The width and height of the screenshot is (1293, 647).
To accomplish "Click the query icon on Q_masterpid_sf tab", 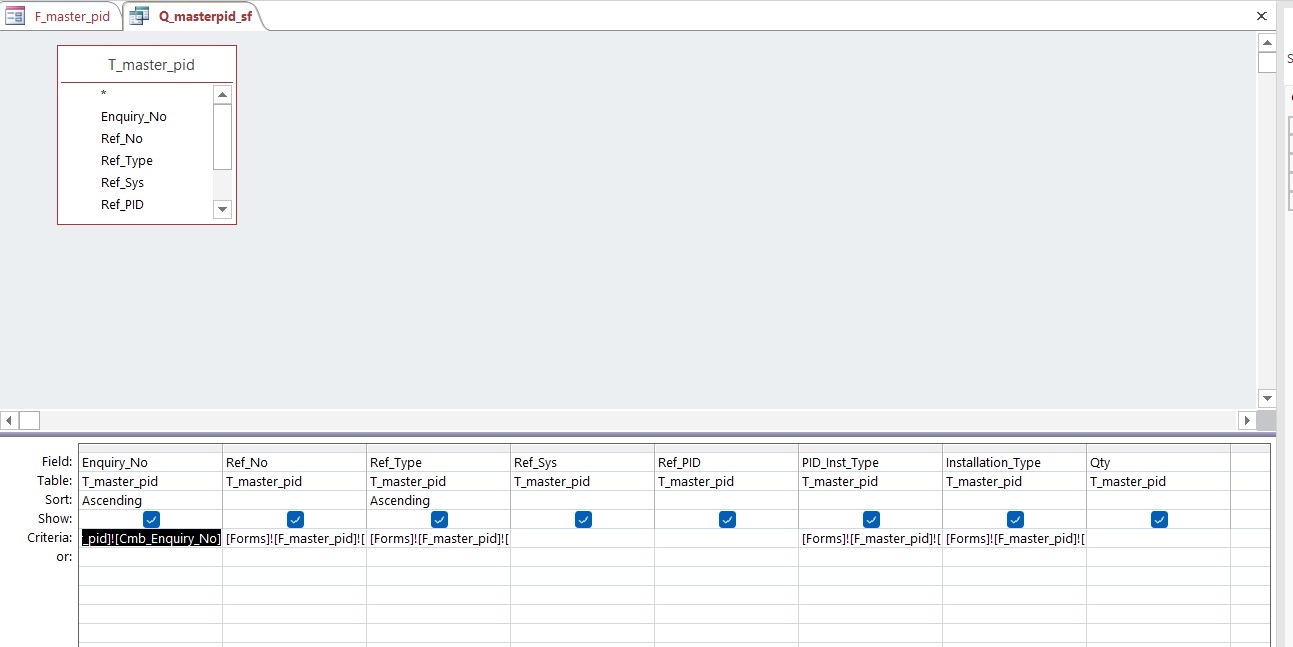I will [x=139, y=16].
